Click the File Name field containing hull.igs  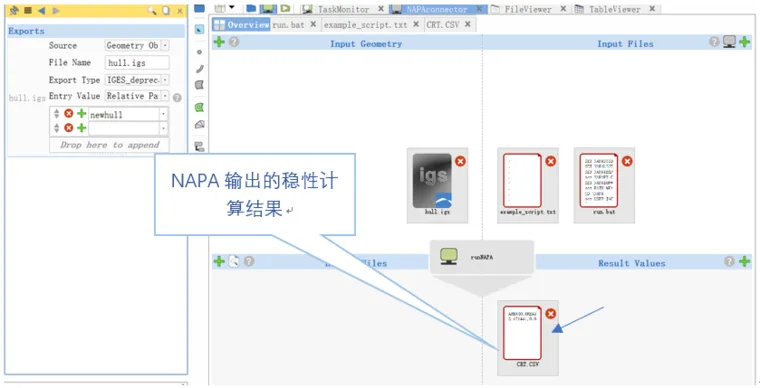(137, 62)
